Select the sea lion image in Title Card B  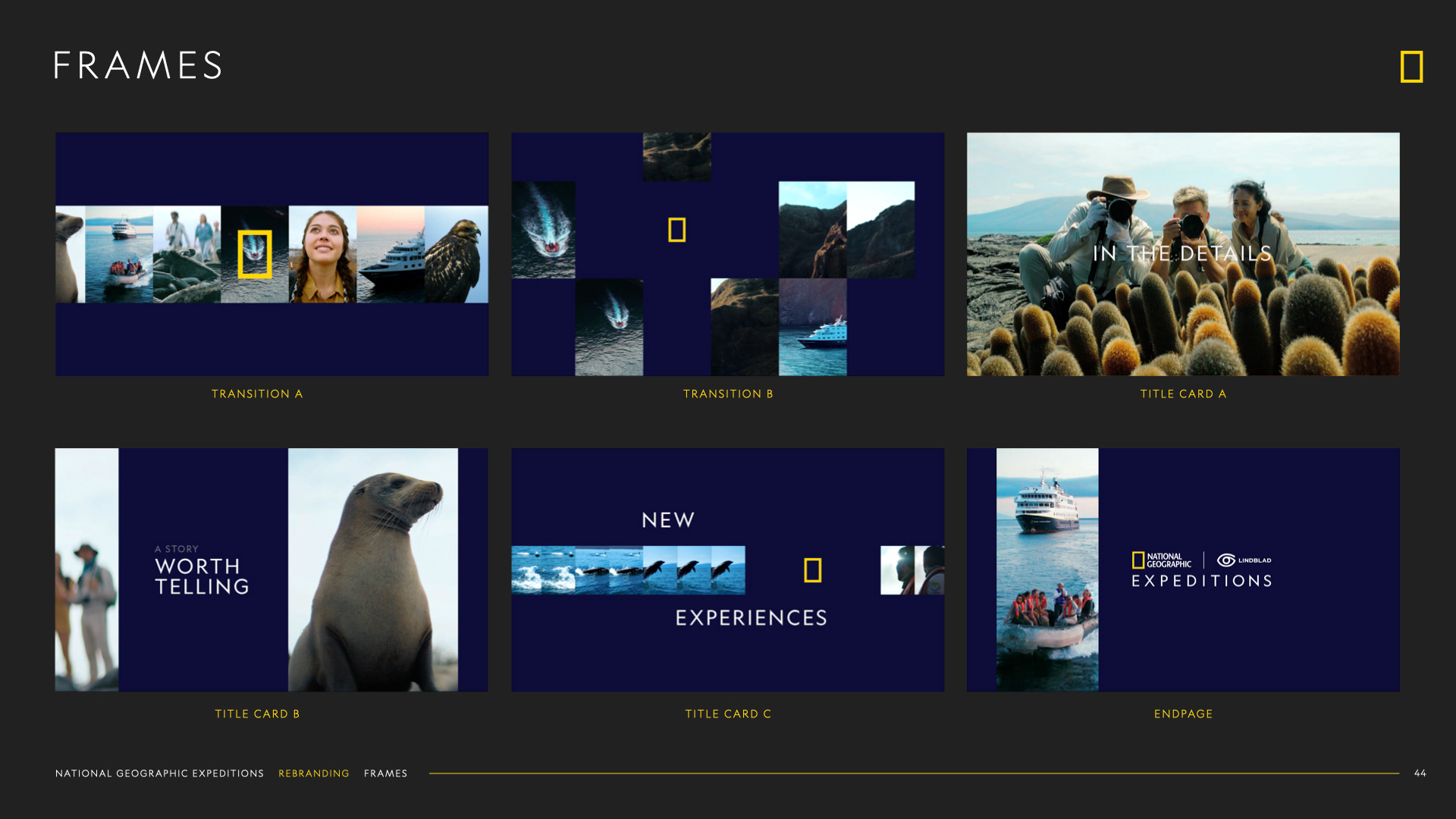(372, 570)
